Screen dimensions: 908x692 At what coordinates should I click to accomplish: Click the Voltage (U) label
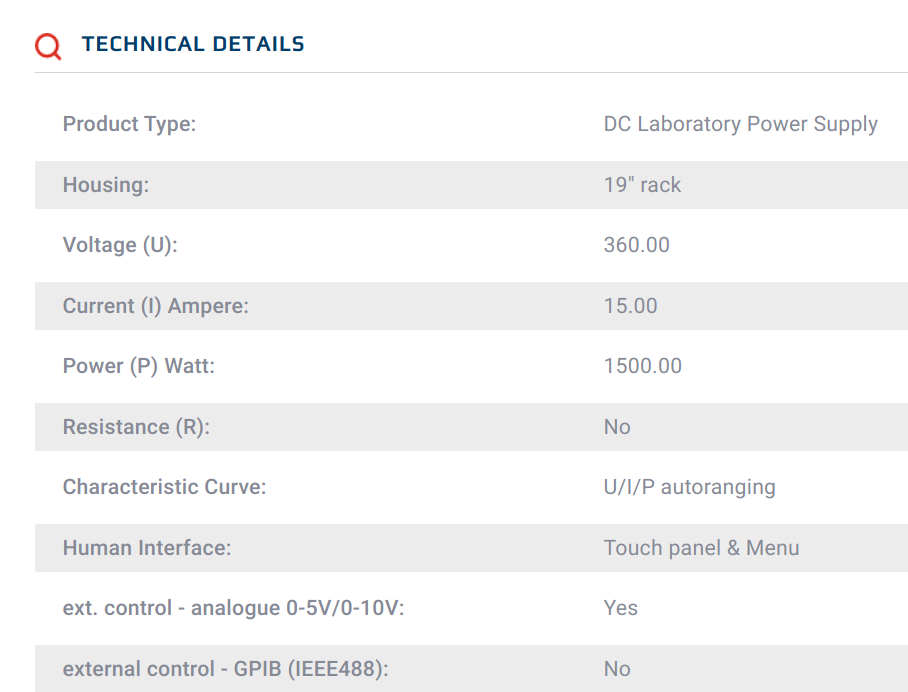pos(120,245)
